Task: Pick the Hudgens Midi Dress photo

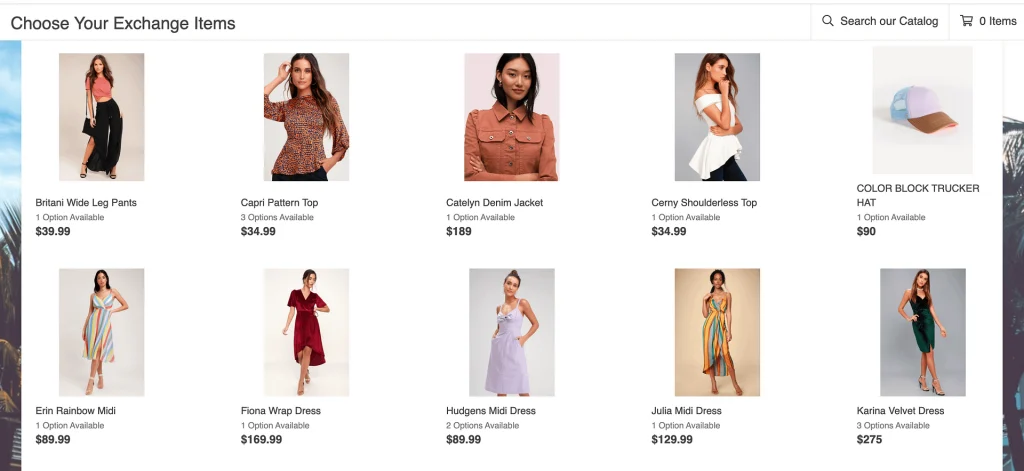Action: [x=511, y=332]
